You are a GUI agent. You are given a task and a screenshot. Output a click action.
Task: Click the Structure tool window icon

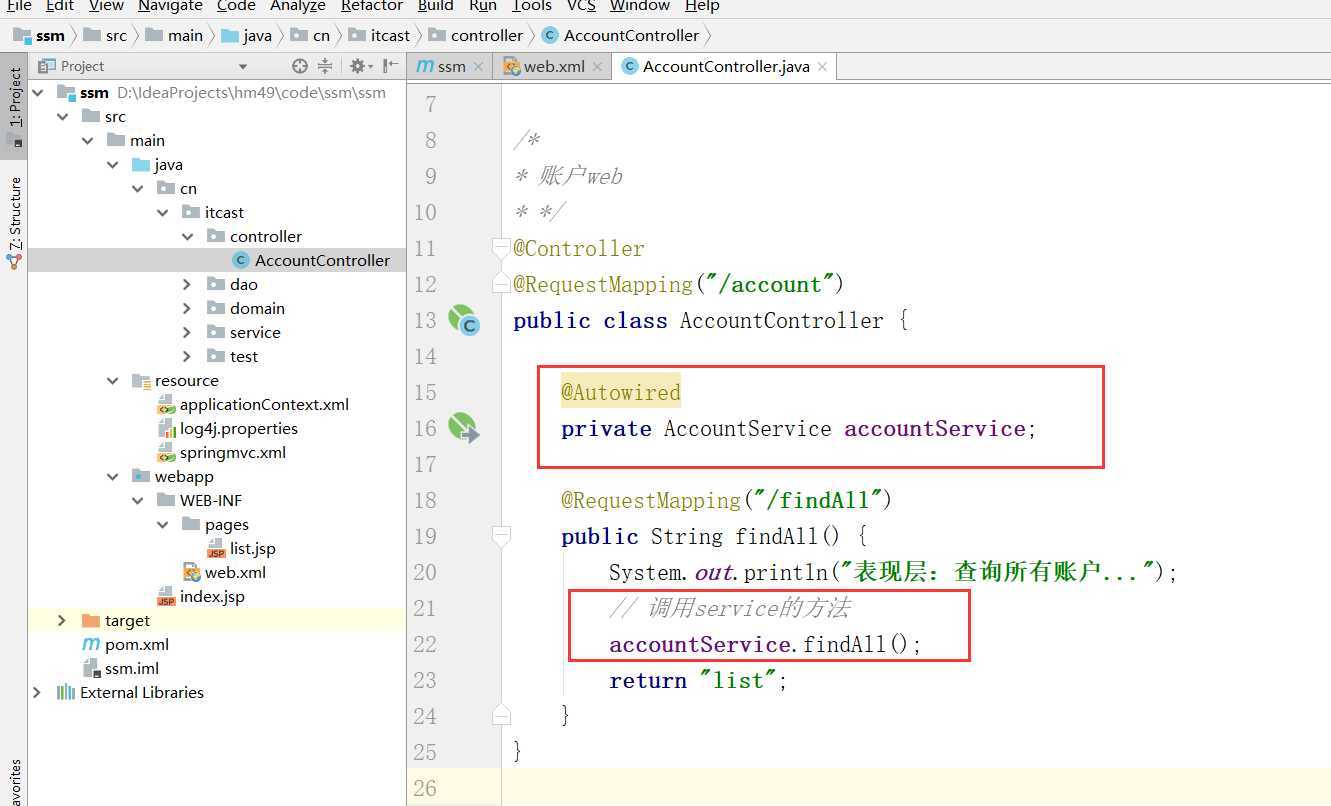14,262
